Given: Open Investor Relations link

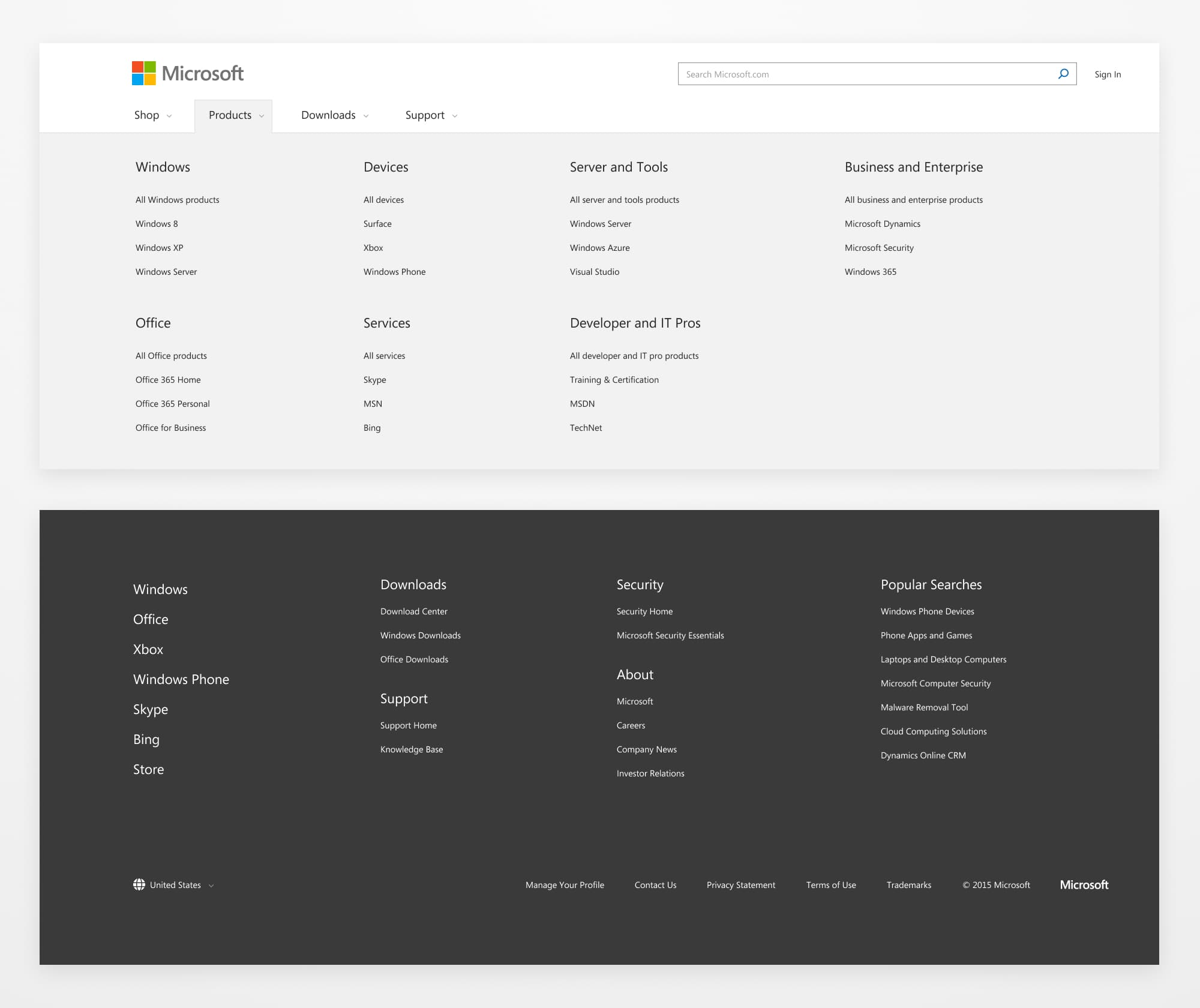Looking at the screenshot, I should 650,773.
